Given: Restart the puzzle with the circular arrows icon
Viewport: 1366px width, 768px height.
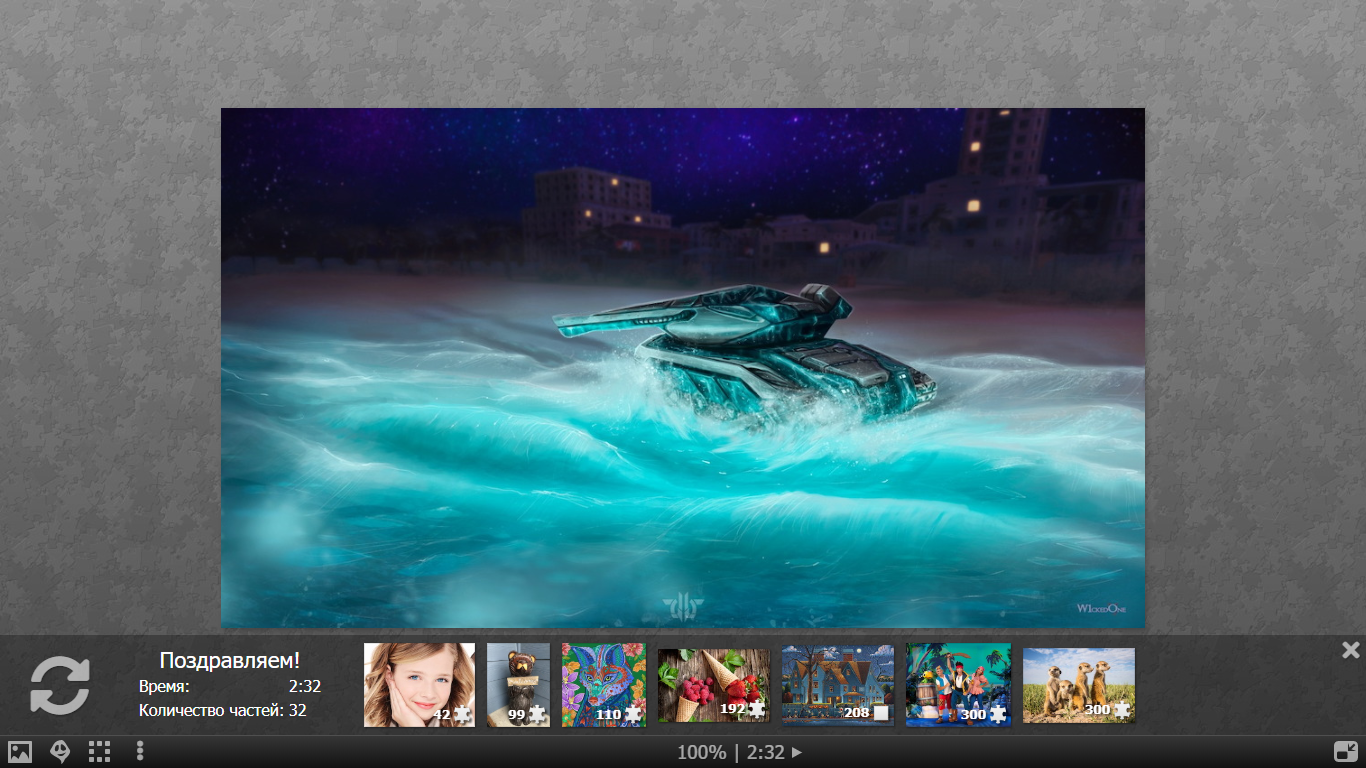Looking at the screenshot, I should coord(60,685).
